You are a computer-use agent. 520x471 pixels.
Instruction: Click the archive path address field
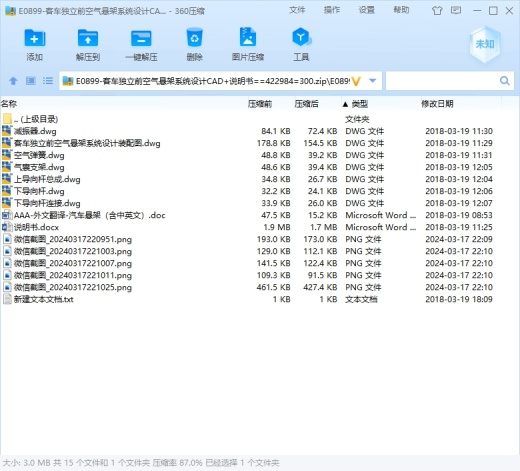[212, 81]
